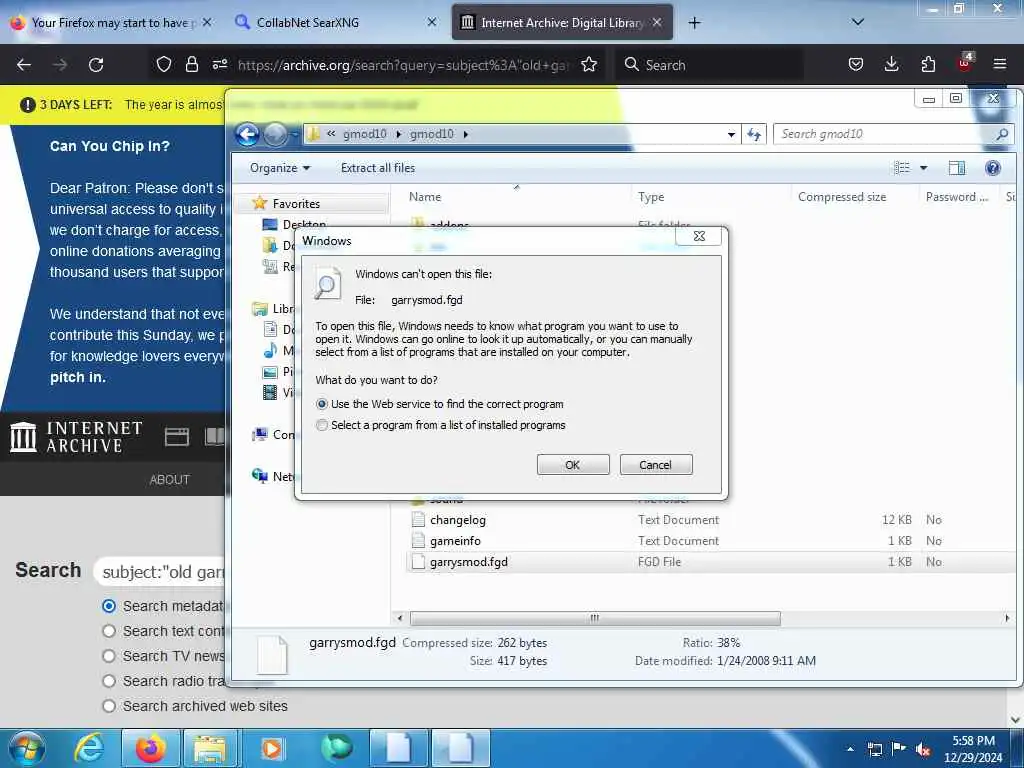The width and height of the screenshot is (1024, 768).
Task: Open the media player taskbar icon
Action: [x=272, y=748]
